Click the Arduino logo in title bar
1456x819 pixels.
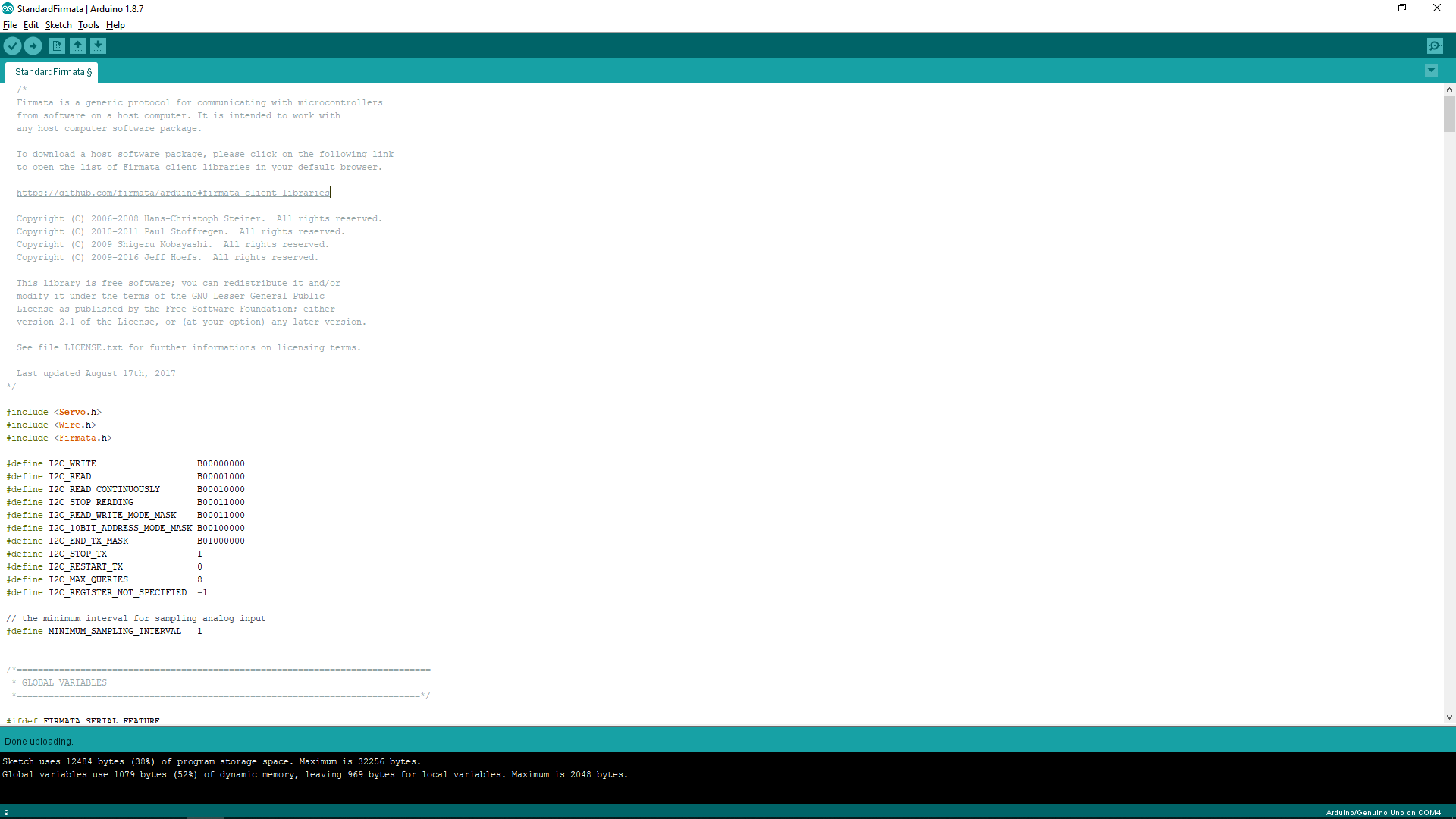pyautogui.click(x=8, y=8)
